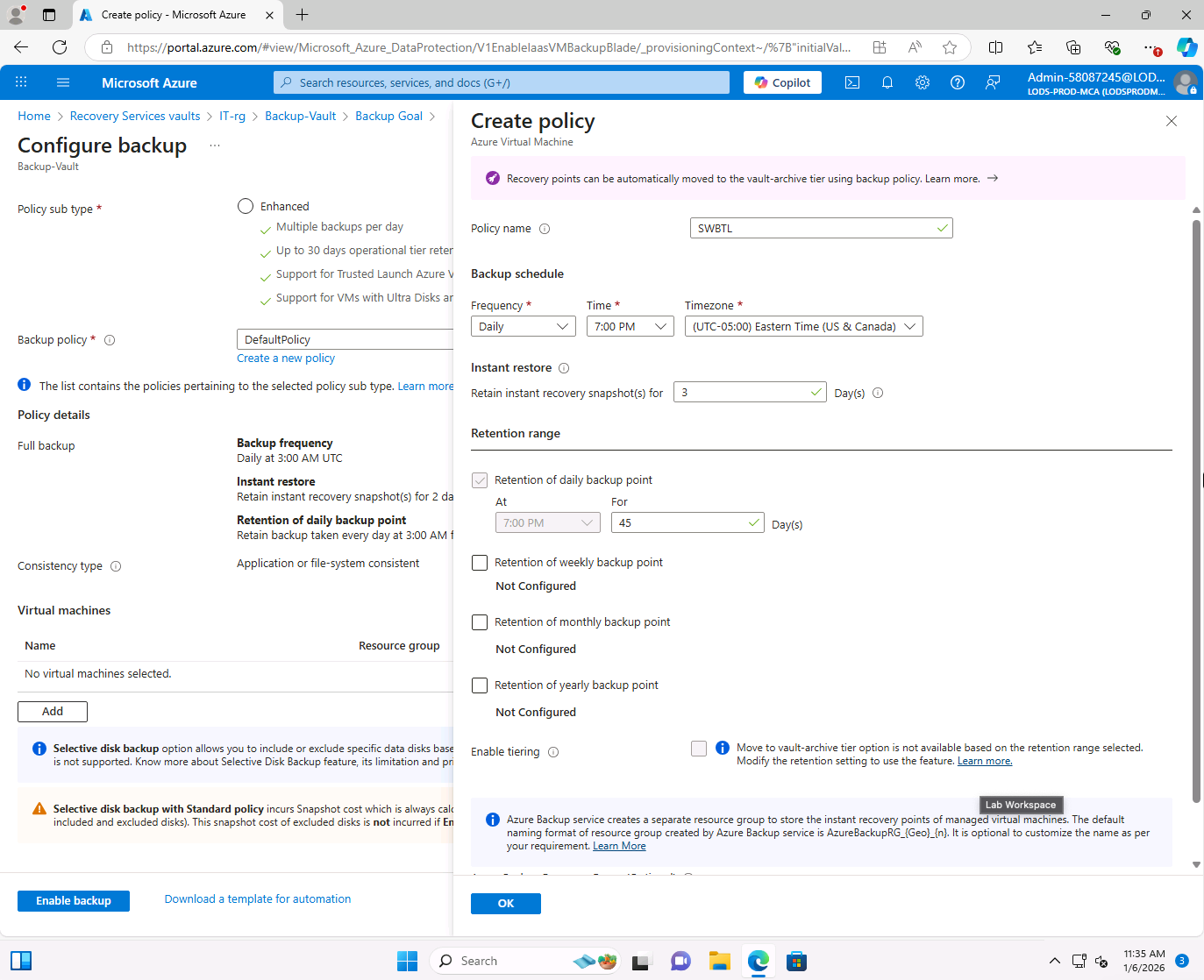The height and width of the screenshot is (980, 1204).
Task: Click the Enable tiering info icon
Action: pyautogui.click(x=553, y=752)
